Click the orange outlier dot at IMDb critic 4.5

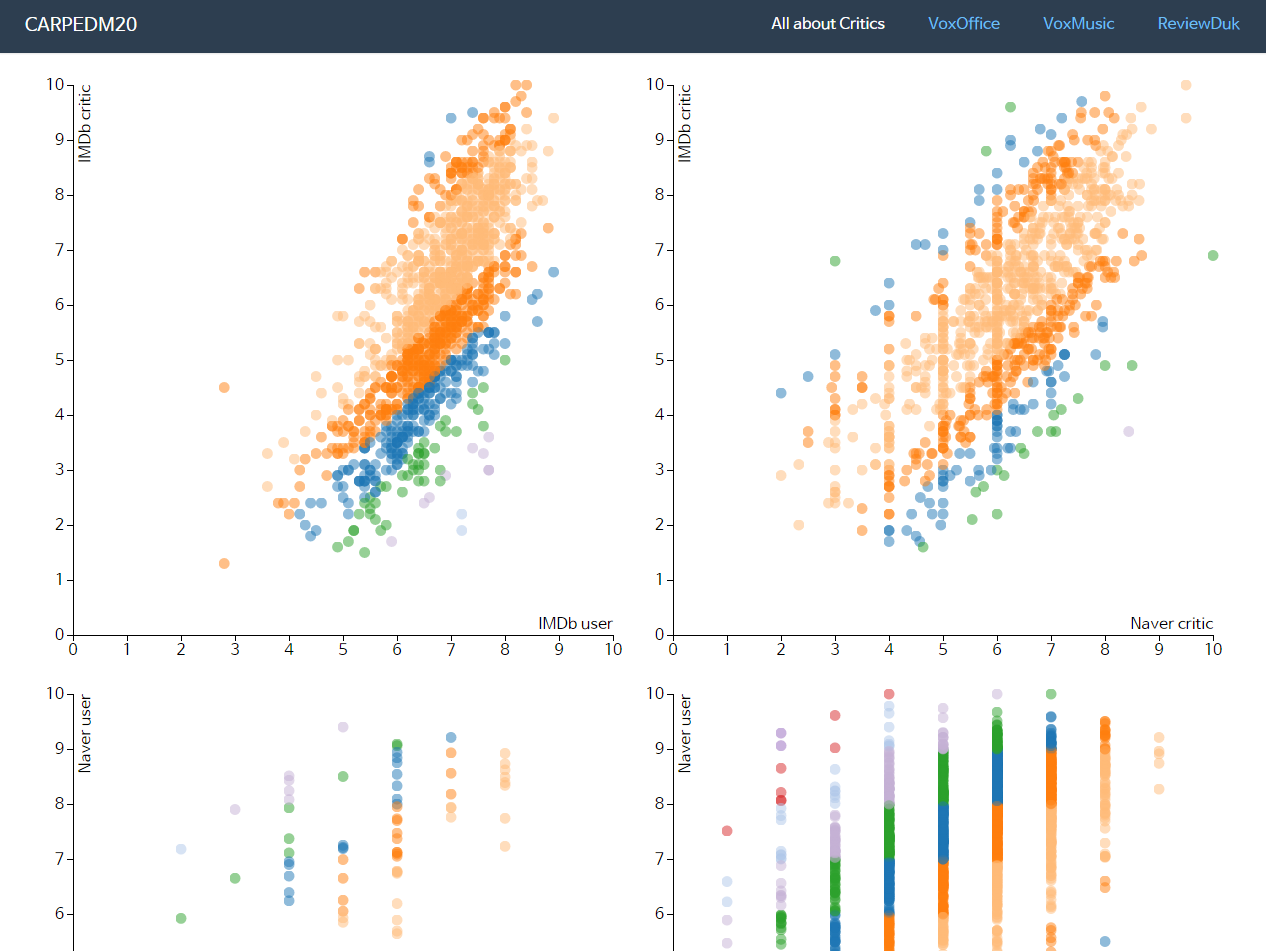click(x=224, y=387)
